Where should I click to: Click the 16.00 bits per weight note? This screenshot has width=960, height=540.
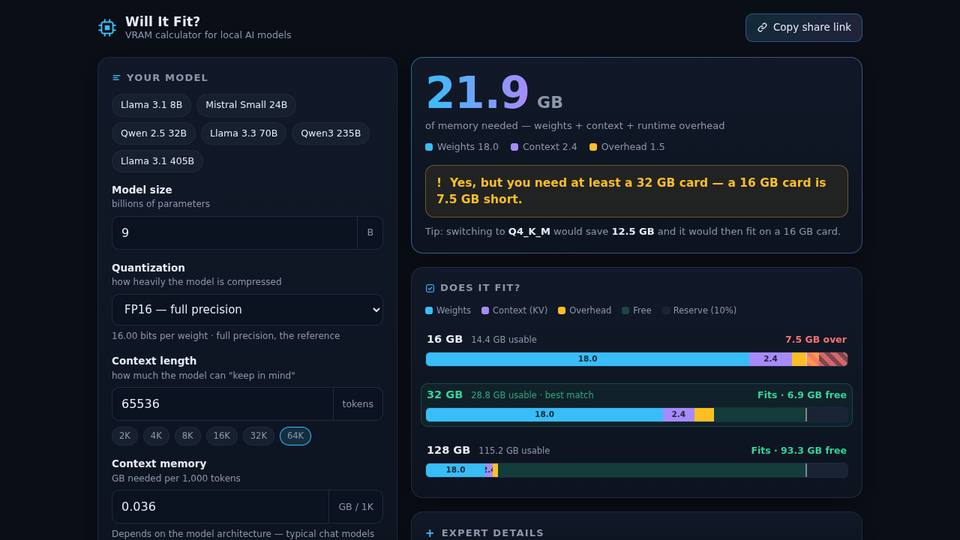pos(225,336)
